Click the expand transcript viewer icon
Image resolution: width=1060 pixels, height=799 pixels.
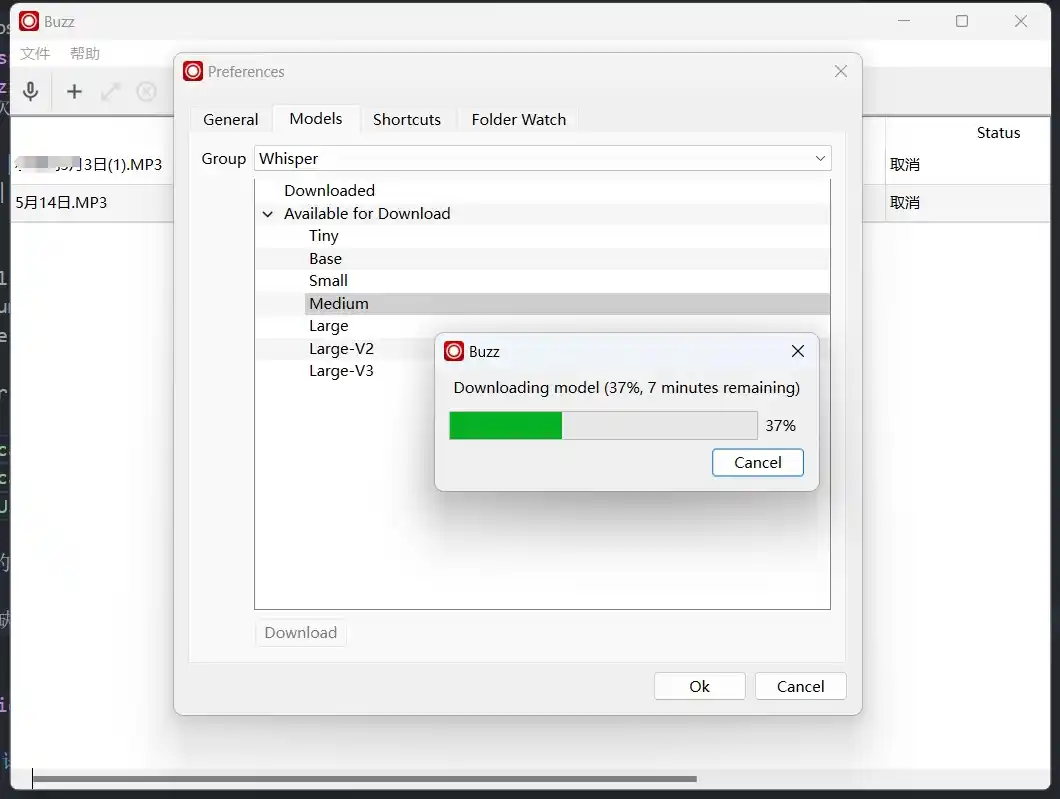tap(110, 92)
